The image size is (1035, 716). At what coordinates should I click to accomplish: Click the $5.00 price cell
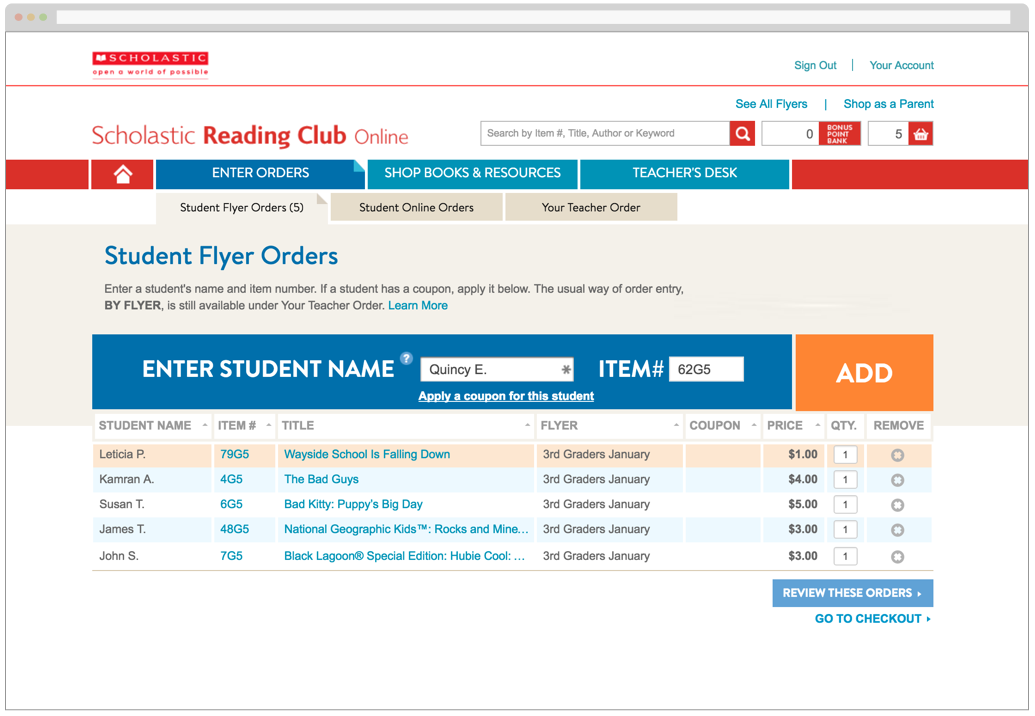tap(793, 505)
